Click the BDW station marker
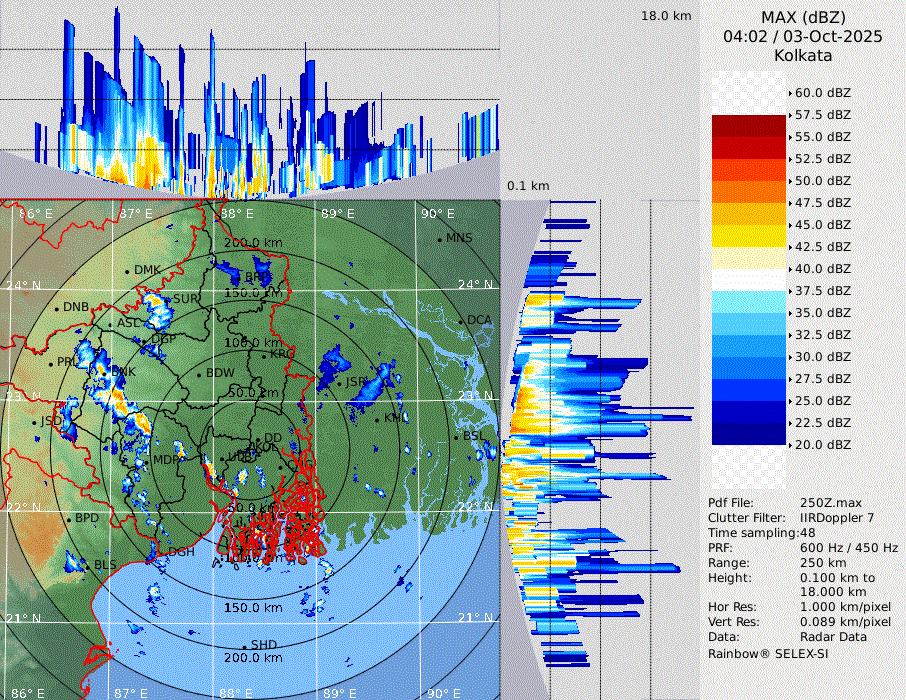The height and width of the screenshot is (700, 906). 199,374
